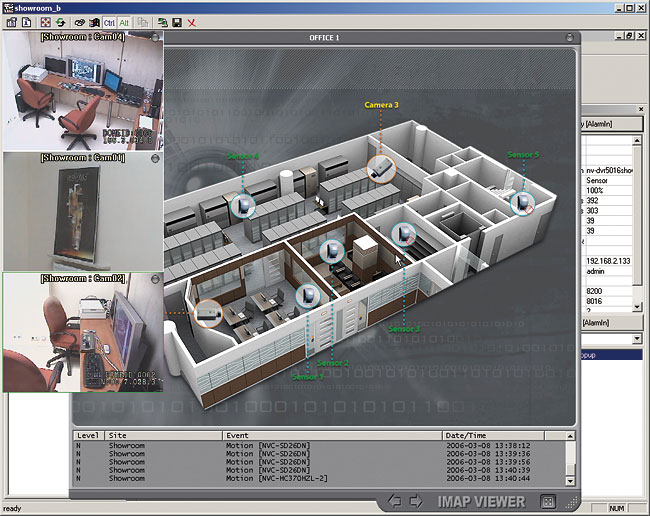Click the upper [AlarmIn] button

coord(612,124)
